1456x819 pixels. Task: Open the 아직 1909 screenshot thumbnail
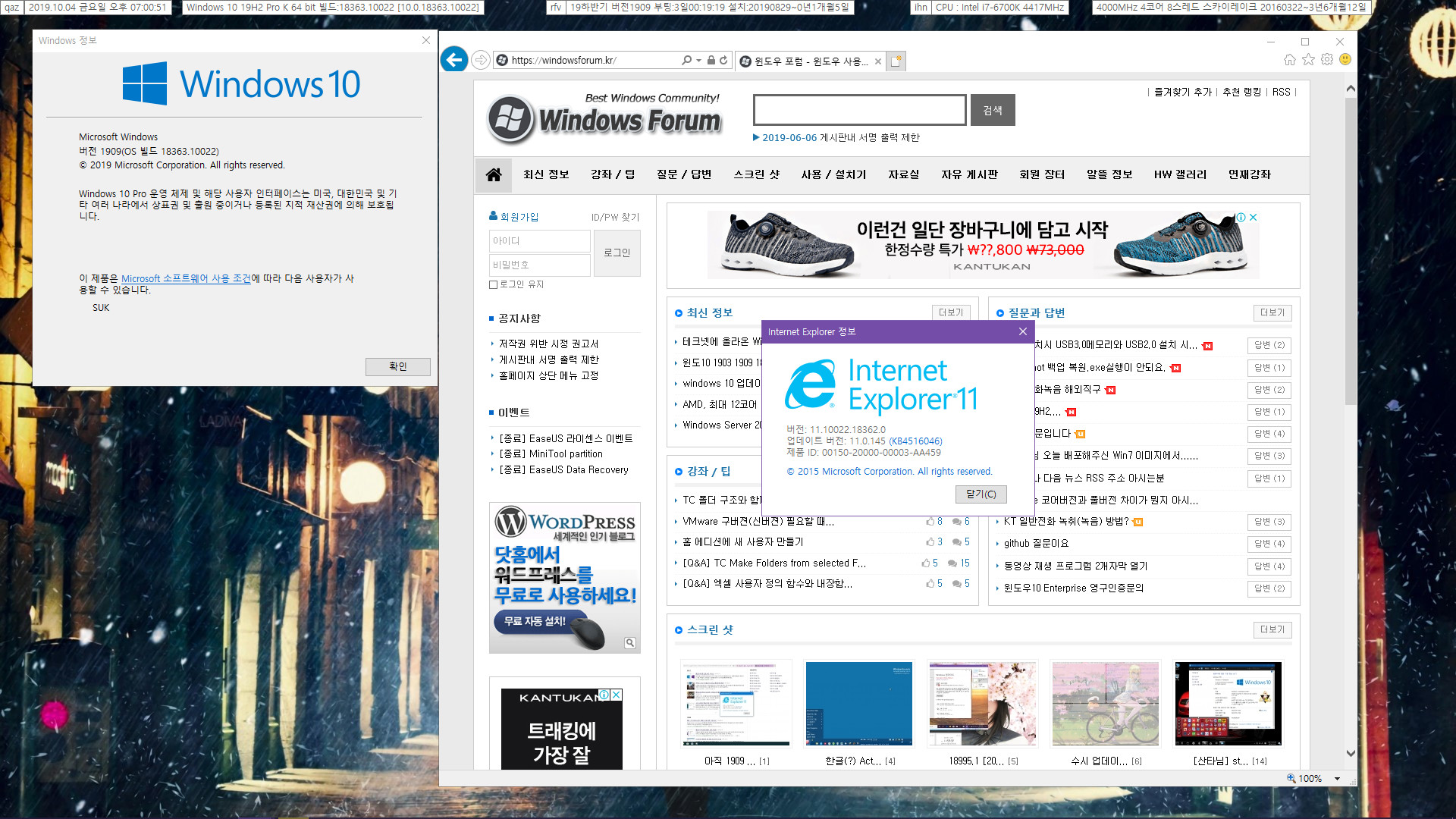pos(736,704)
